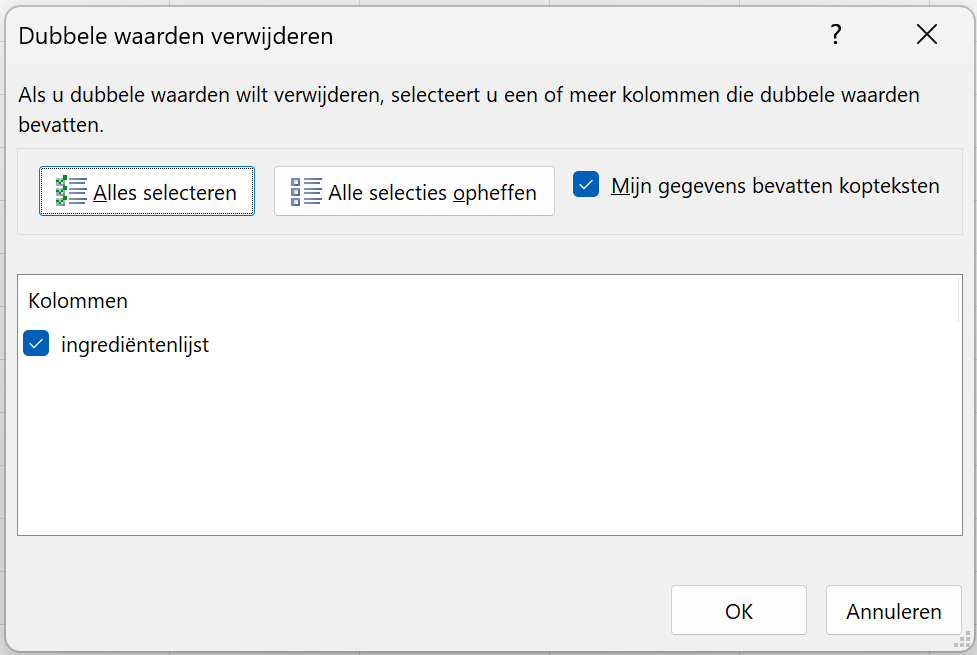Confirm with the OK button
Screen dimensions: 977x655
738,610
